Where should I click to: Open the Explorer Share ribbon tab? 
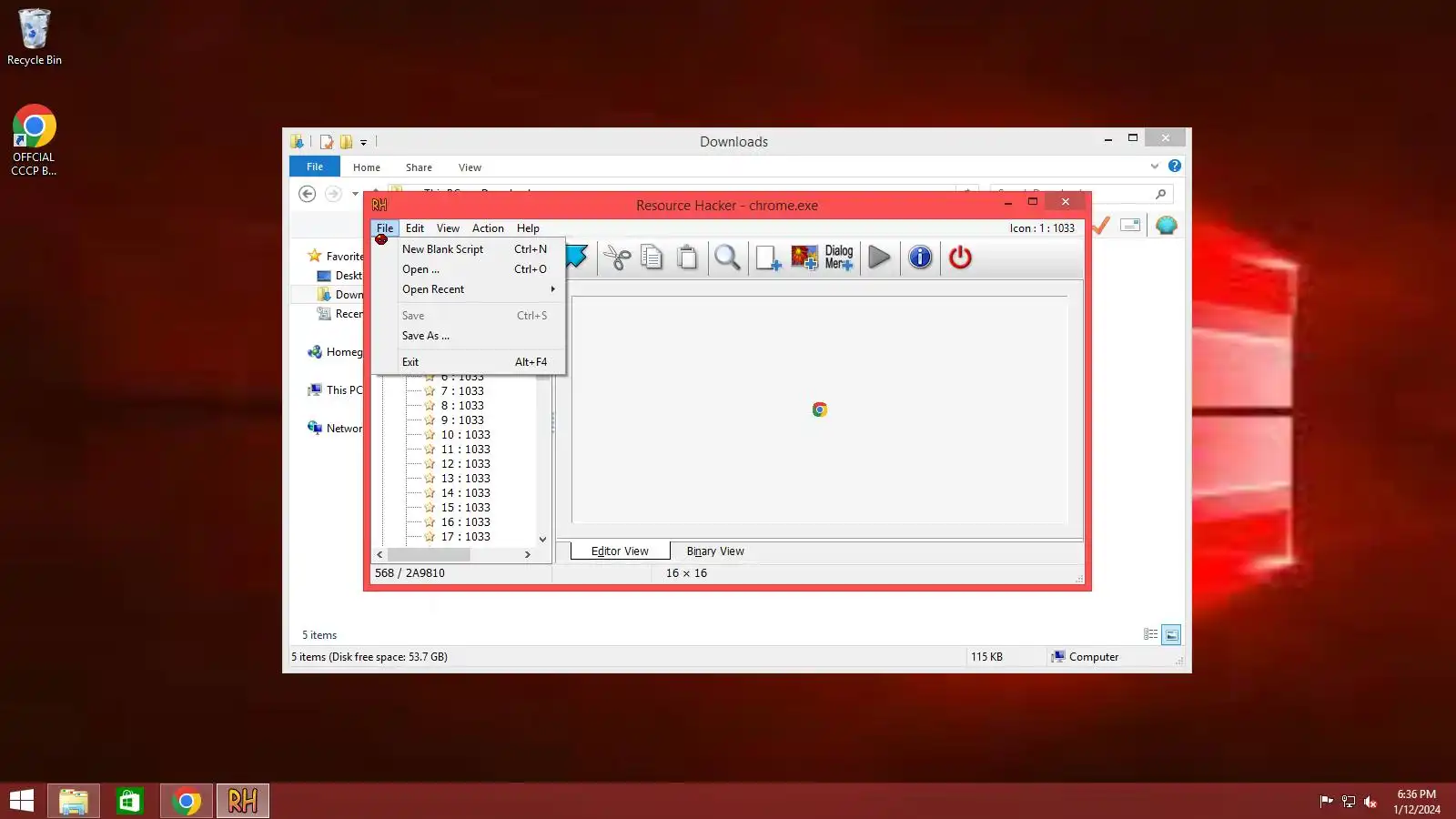pyautogui.click(x=419, y=167)
